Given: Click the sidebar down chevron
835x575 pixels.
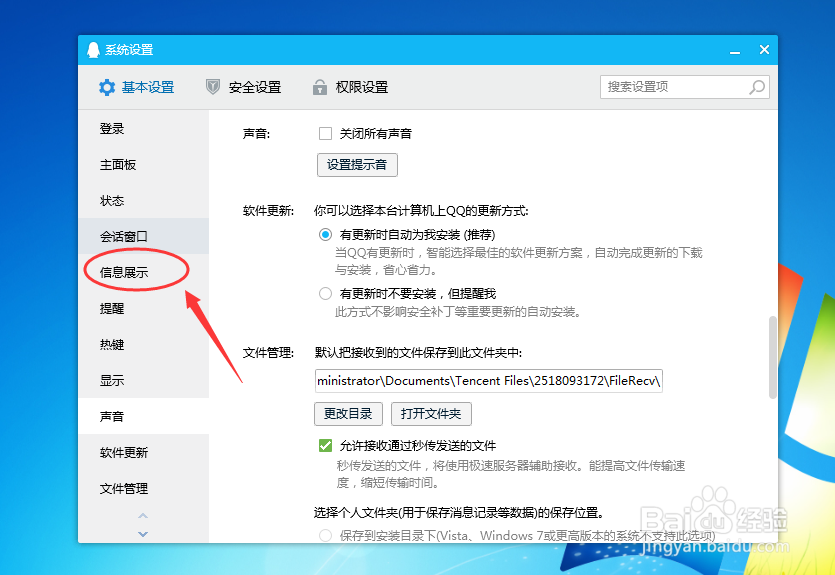Looking at the screenshot, I should (143, 533).
